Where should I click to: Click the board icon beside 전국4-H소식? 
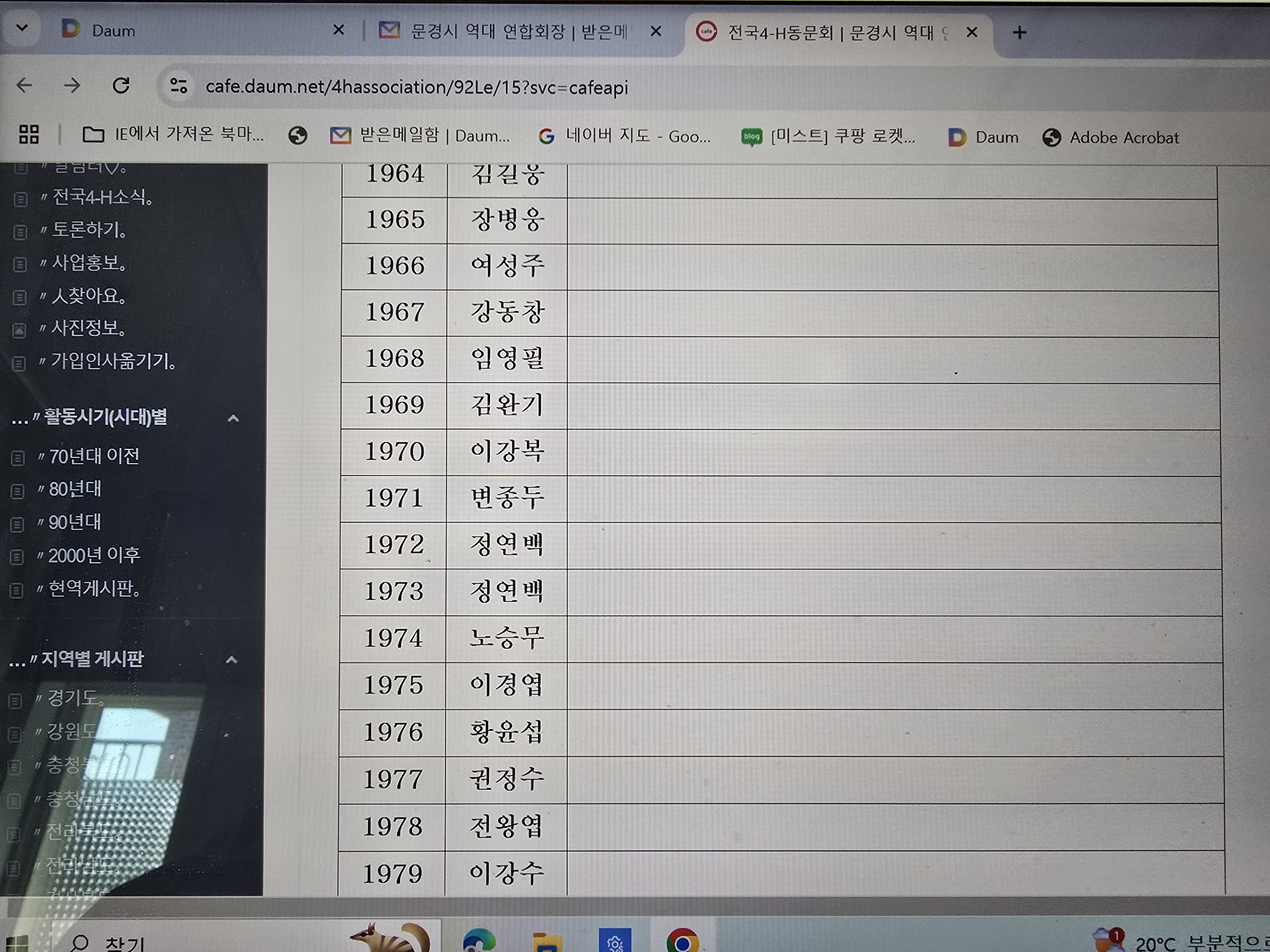(x=20, y=199)
